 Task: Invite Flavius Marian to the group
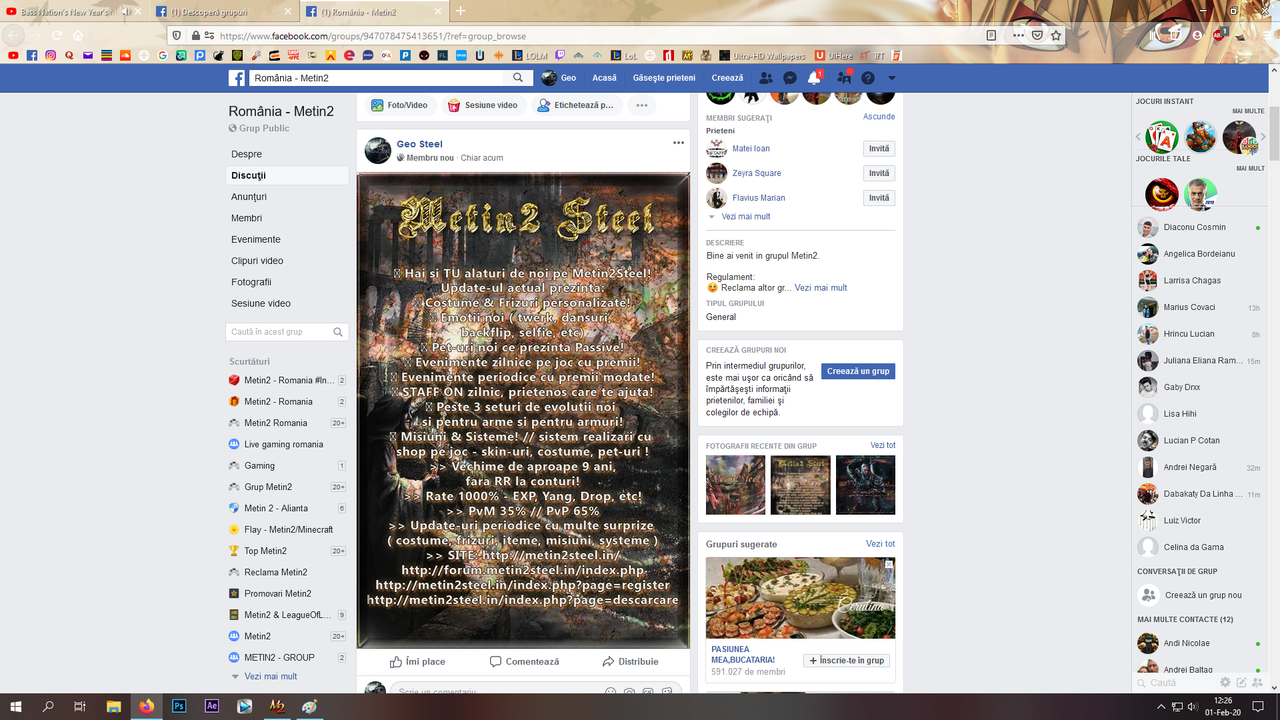(x=879, y=198)
